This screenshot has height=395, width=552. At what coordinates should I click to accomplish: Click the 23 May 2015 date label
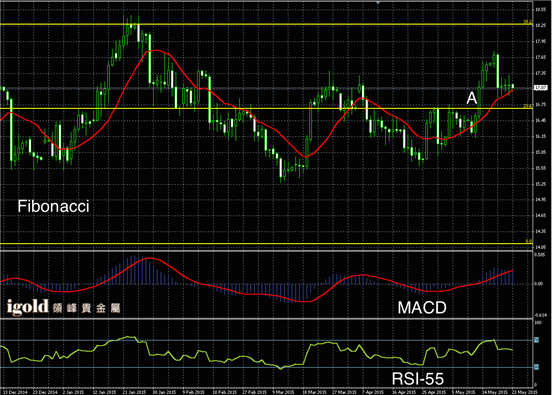point(525,392)
